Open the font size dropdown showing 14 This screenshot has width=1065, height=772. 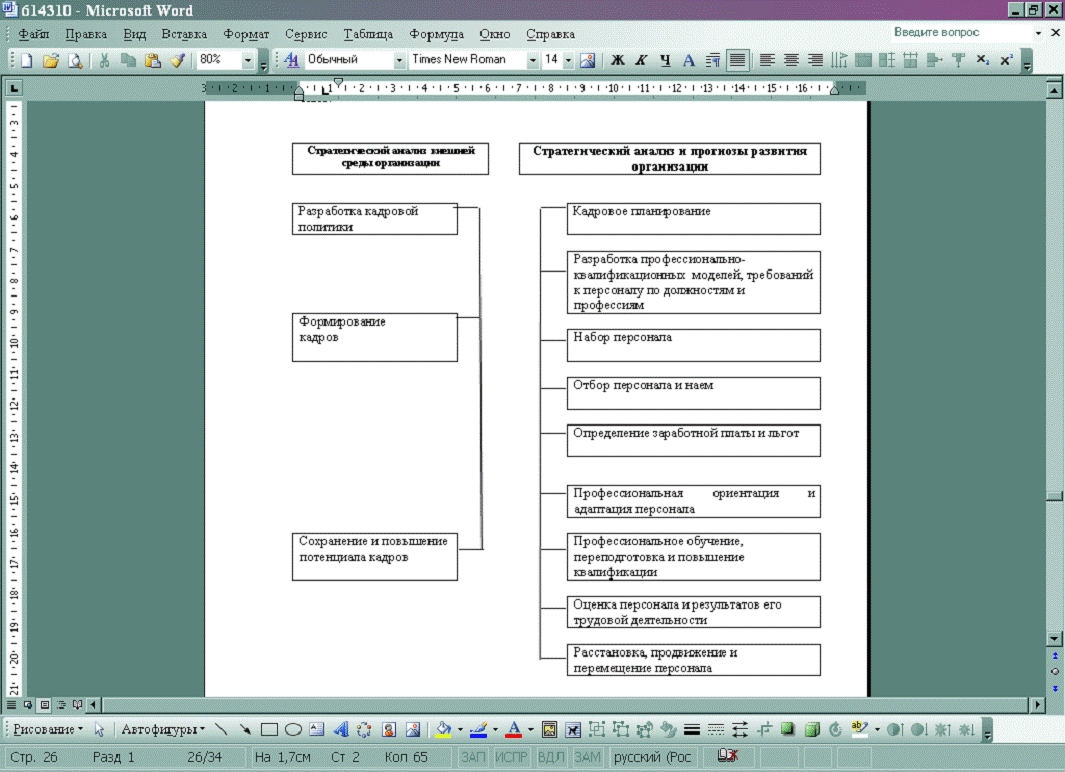click(568, 60)
